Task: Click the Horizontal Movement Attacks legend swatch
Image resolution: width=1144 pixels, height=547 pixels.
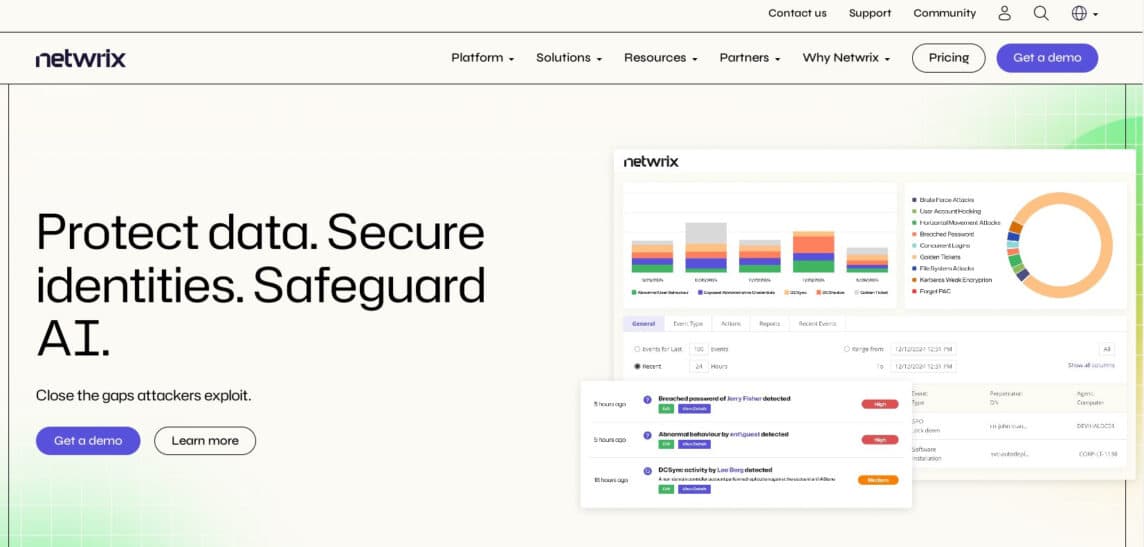Action: 914,222
